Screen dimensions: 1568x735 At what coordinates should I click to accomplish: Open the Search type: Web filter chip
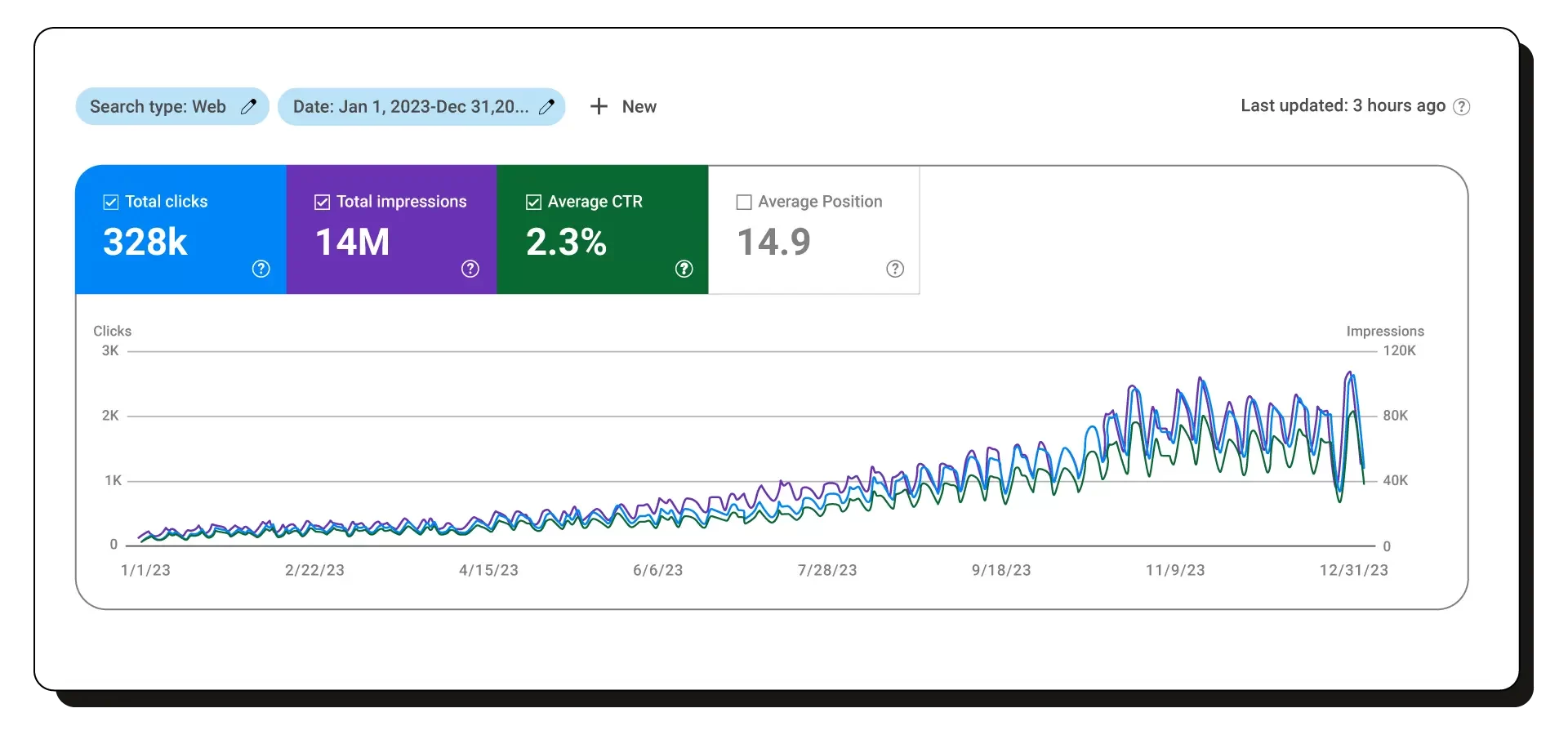tap(158, 106)
